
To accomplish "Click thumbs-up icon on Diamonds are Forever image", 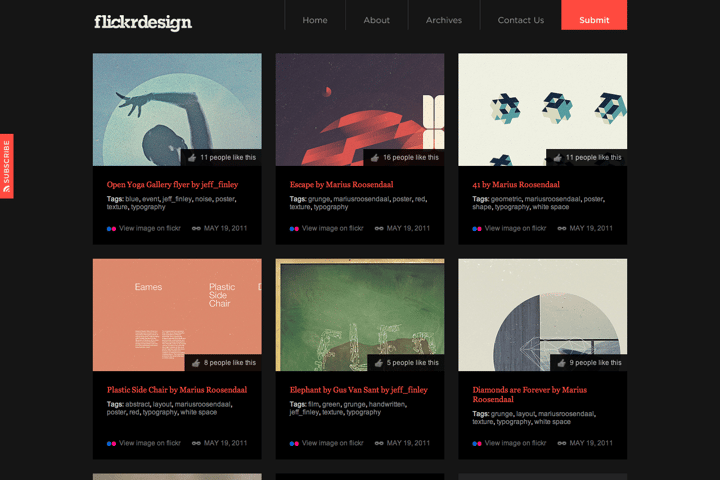I will point(561,363).
